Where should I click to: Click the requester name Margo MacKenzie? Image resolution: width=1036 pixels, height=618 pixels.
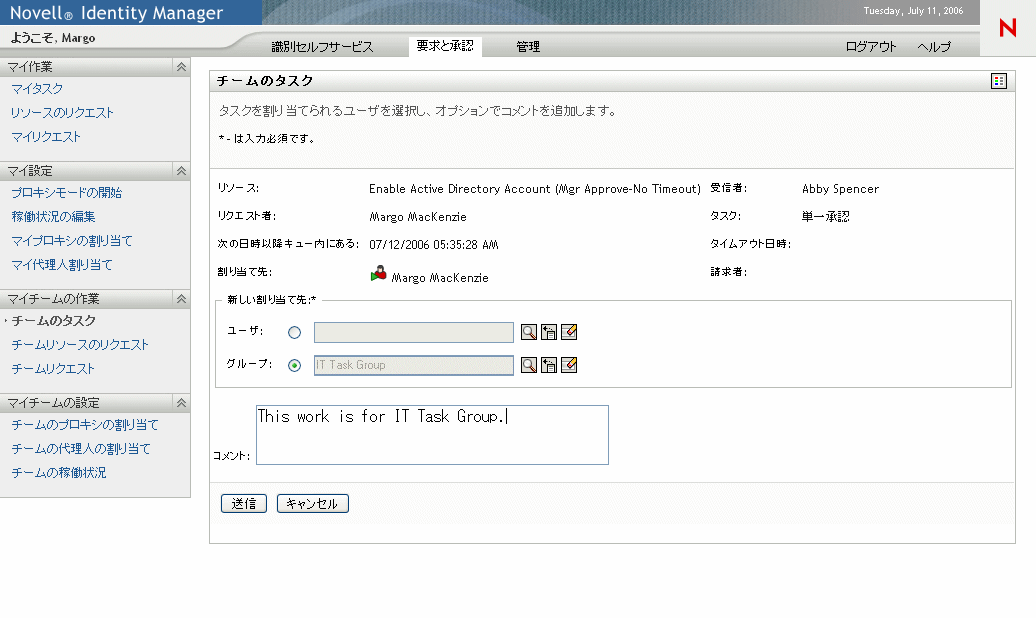pos(418,217)
